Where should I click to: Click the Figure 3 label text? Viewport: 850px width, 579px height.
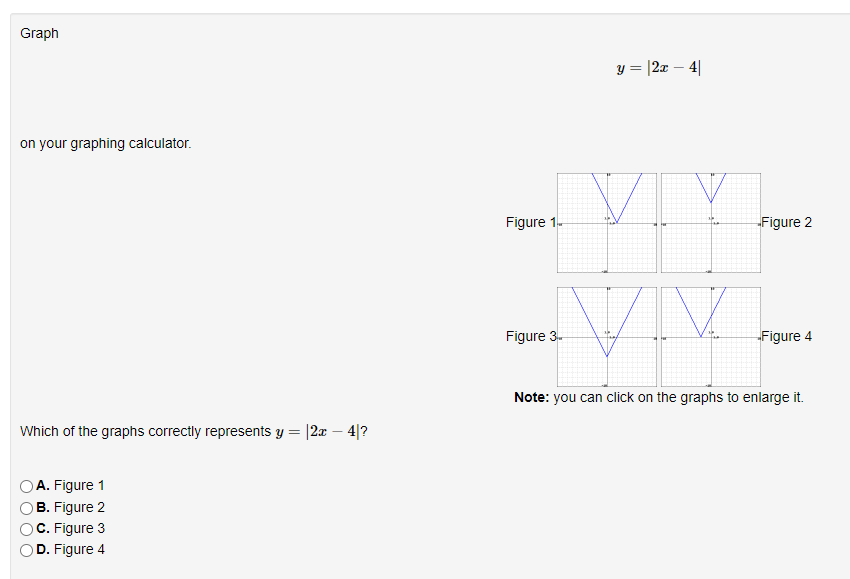pyautogui.click(x=529, y=336)
